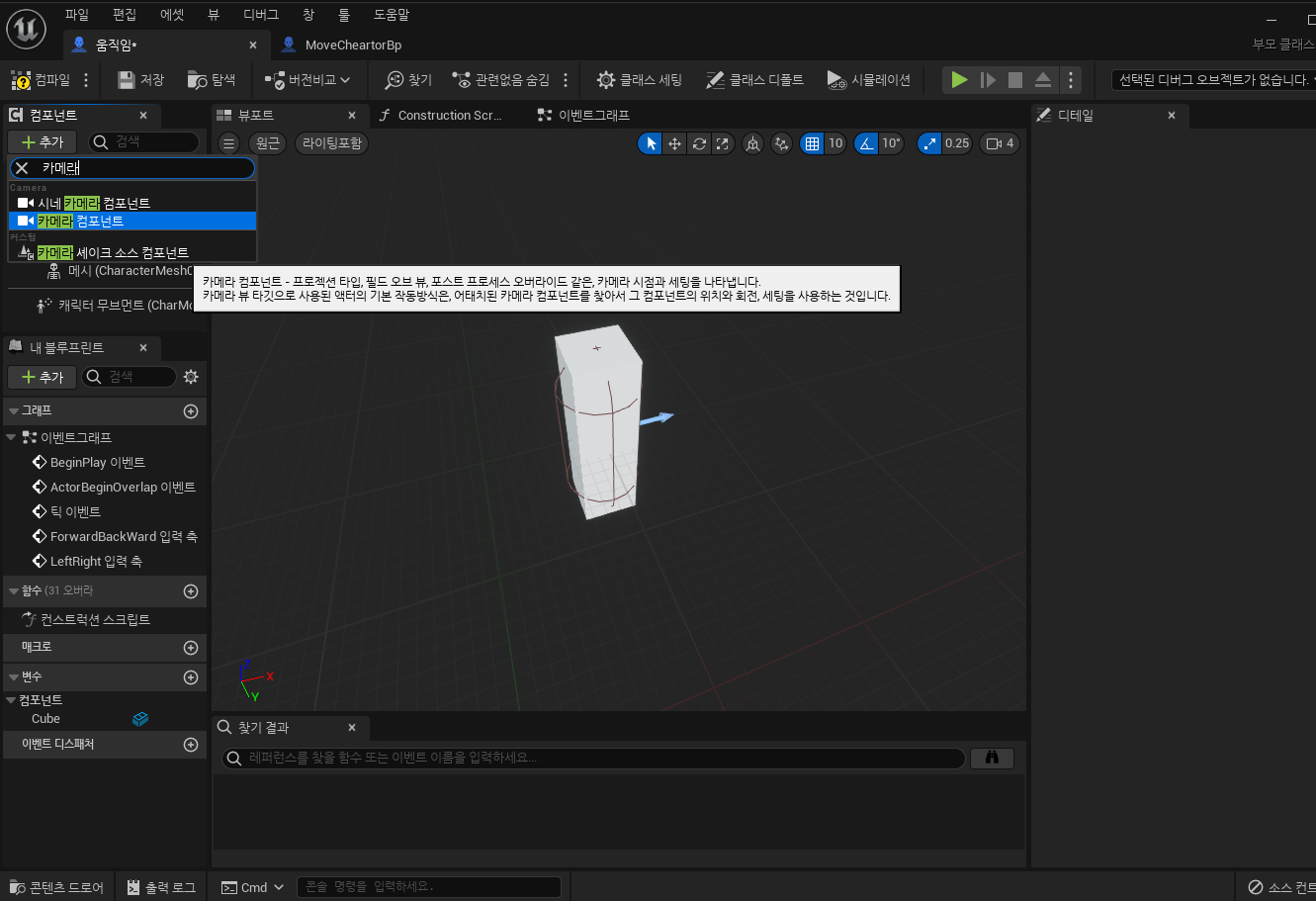Click the Compile (컴파일) button
This screenshot has width=1316, height=901.
coord(42,80)
